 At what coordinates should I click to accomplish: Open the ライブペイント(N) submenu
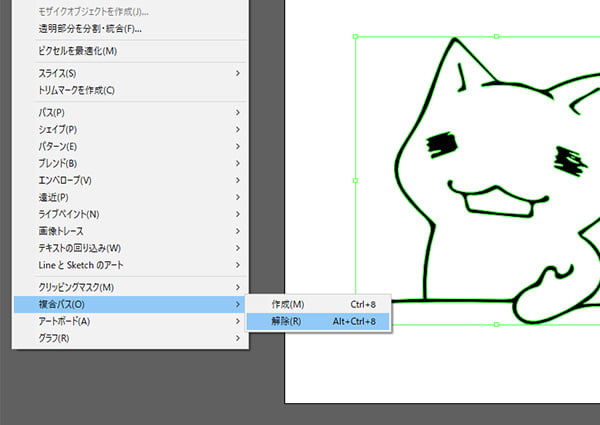tap(69, 214)
